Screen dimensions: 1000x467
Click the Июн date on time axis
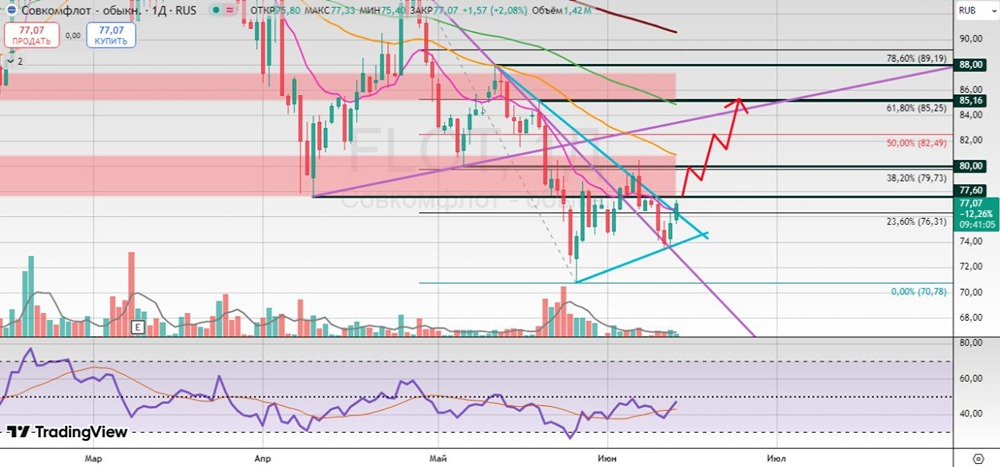coord(607,459)
